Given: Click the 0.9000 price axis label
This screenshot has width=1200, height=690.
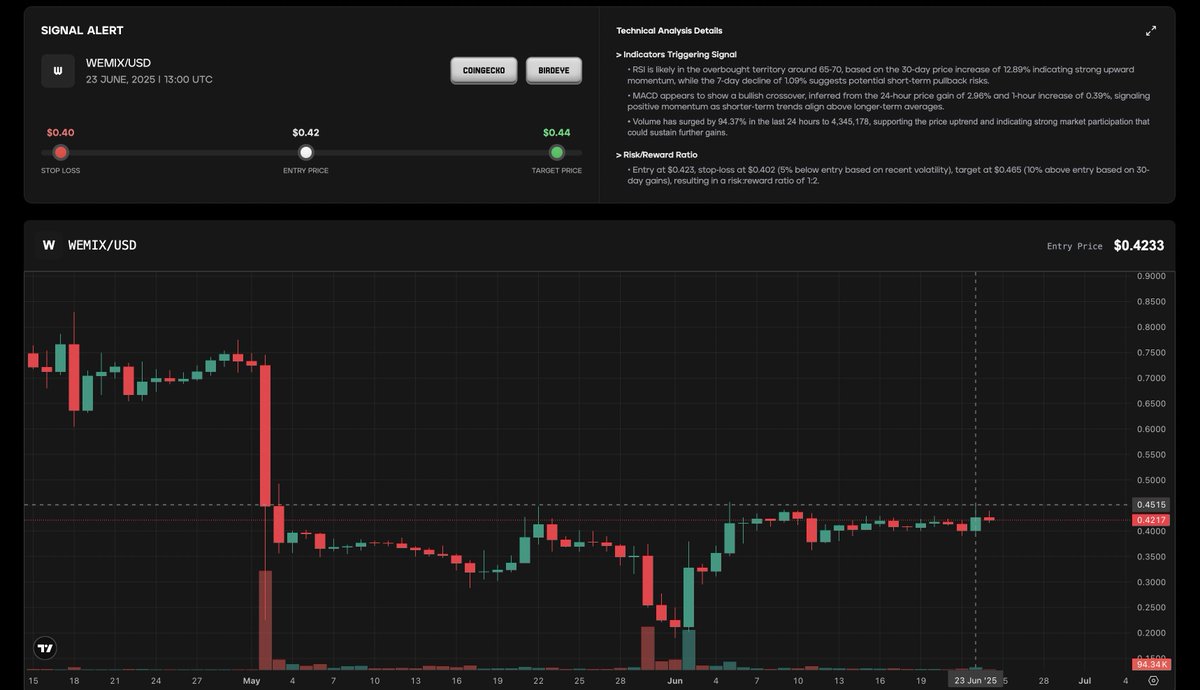Looking at the screenshot, I should (x=1151, y=276).
